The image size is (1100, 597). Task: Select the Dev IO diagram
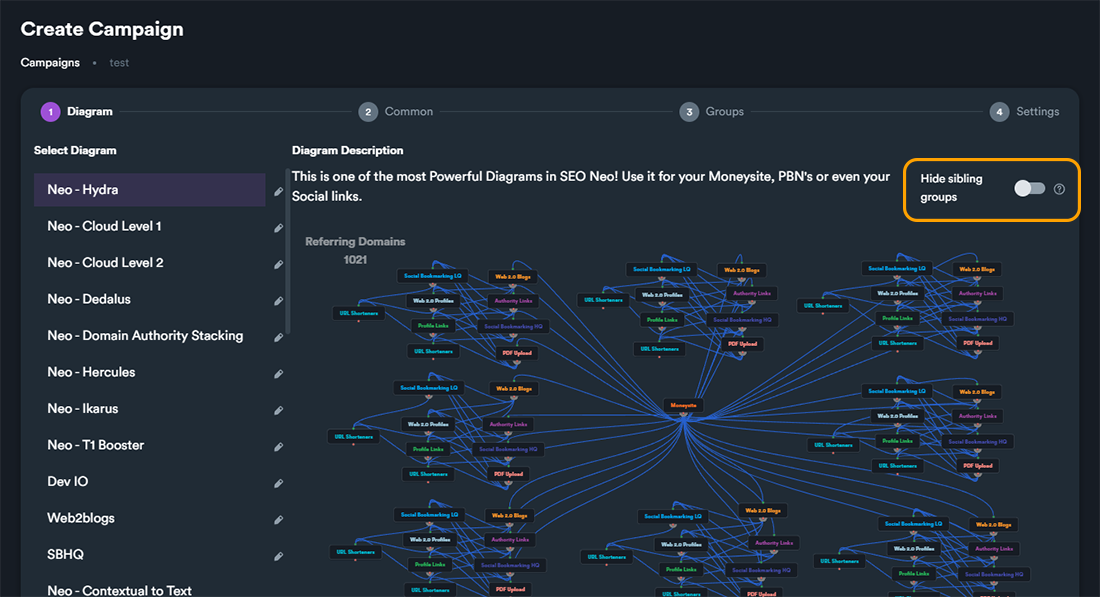point(68,482)
